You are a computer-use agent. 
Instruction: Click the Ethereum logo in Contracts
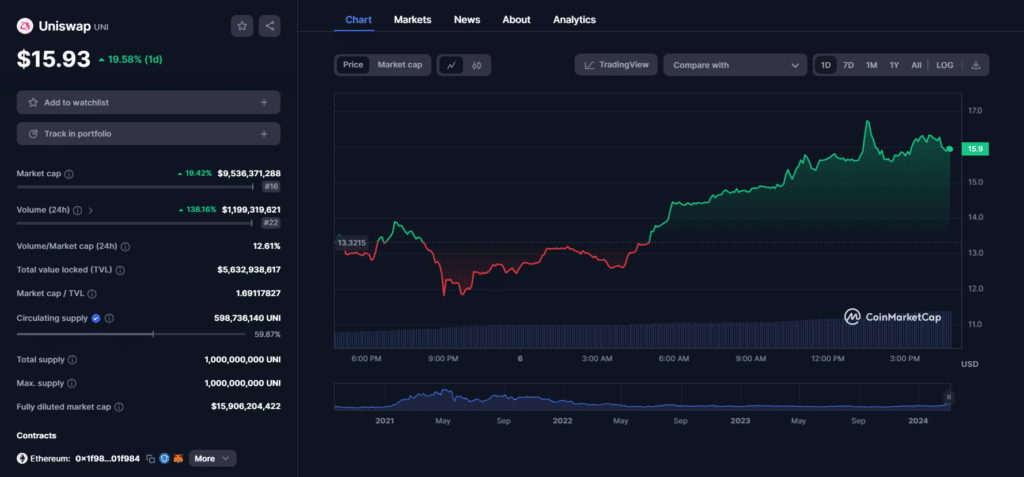22,459
